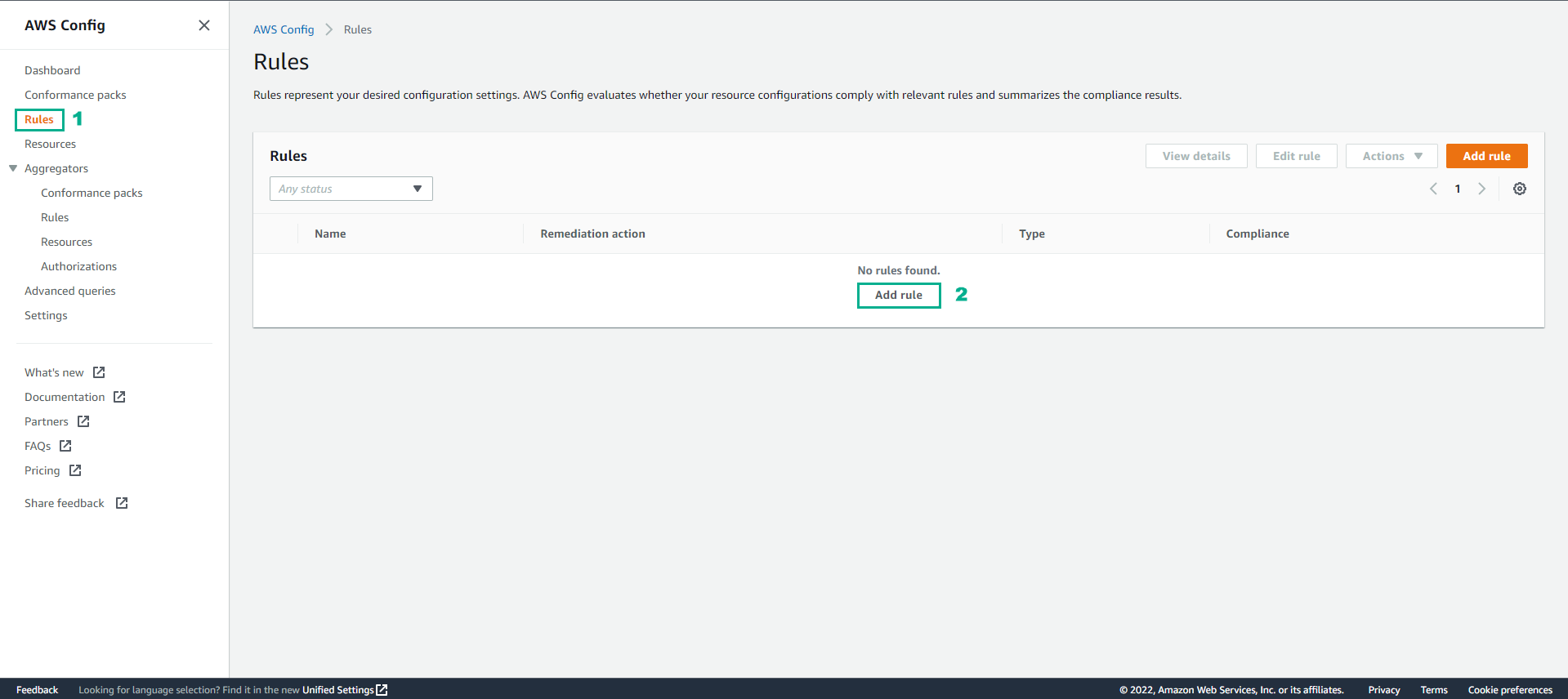The image size is (1568, 699).
Task: Click external icon beside FAQs
Action: pyautogui.click(x=65, y=446)
